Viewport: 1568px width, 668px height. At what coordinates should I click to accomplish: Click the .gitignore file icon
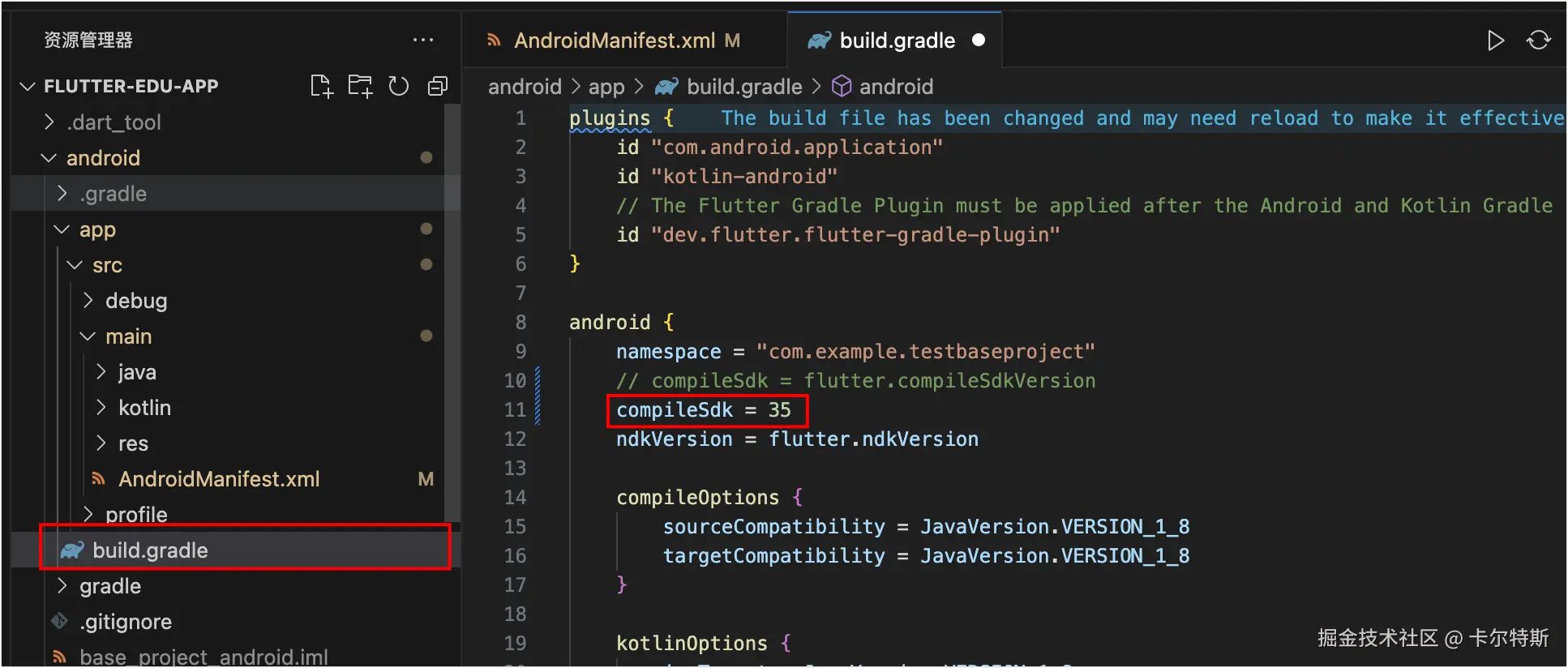tap(60, 621)
